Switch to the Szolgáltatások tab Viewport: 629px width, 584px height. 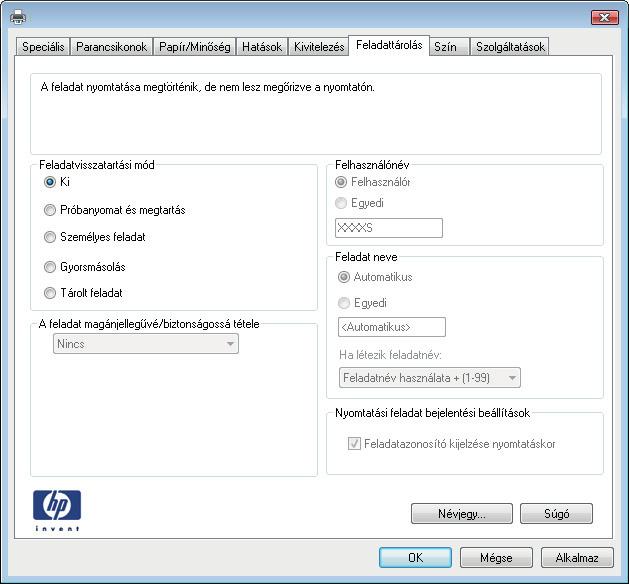510,47
